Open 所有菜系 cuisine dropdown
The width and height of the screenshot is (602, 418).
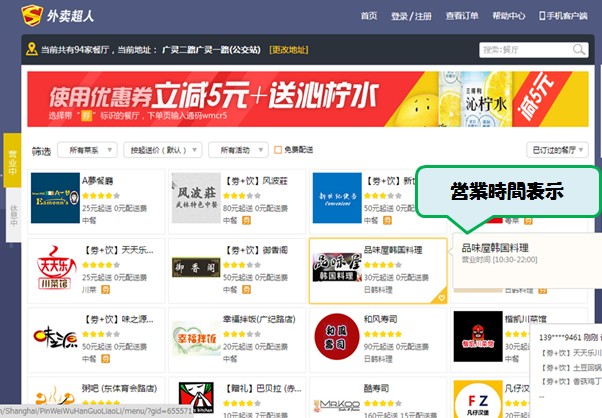point(87,150)
